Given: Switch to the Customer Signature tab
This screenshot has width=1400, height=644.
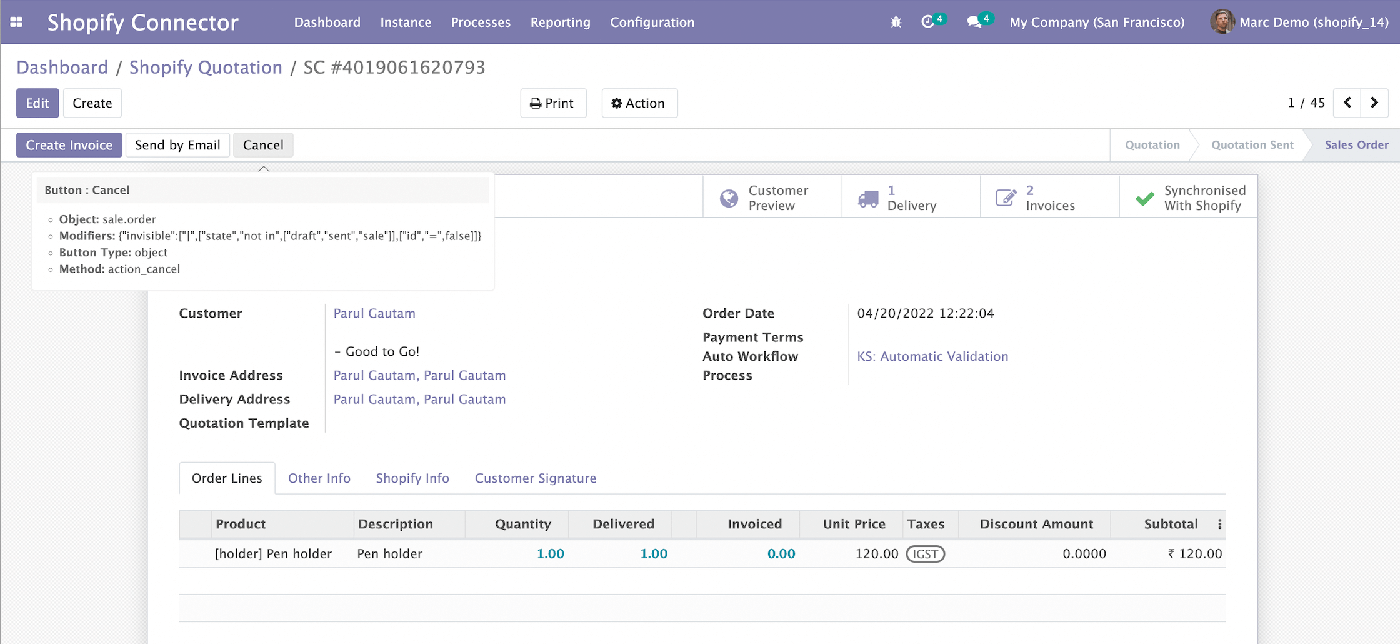Looking at the screenshot, I should point(536,478).
